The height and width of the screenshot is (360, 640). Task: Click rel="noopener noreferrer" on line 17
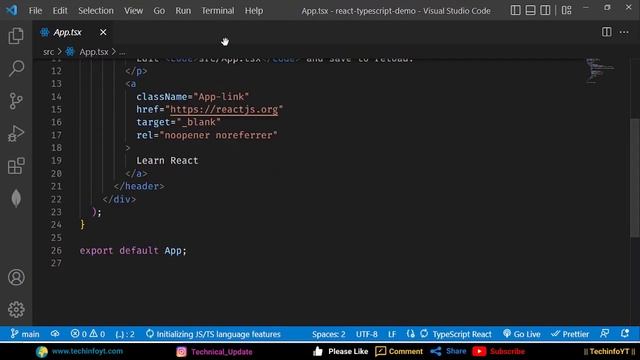point(207,135)
